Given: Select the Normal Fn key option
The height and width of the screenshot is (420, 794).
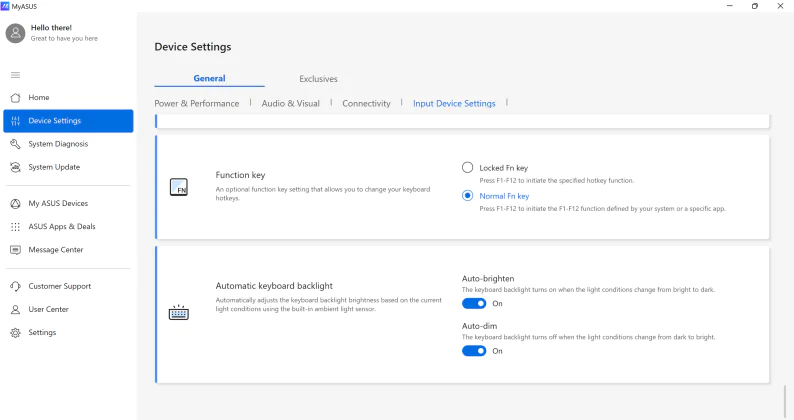Looking at the screenshot, I should pyautogui.click(x=467, y=196).
